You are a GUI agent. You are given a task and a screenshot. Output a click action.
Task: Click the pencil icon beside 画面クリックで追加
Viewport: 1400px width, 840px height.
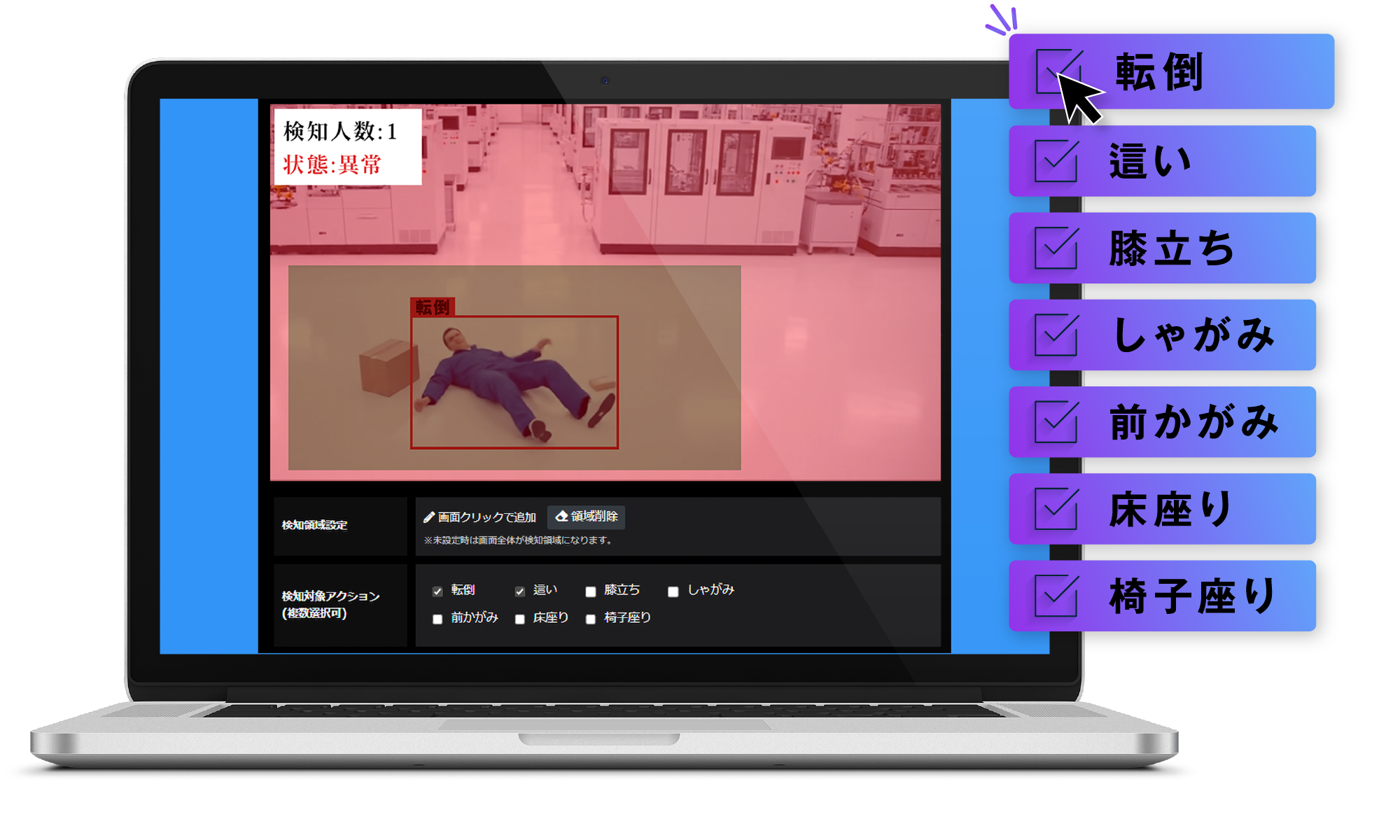tap(429, 517)
